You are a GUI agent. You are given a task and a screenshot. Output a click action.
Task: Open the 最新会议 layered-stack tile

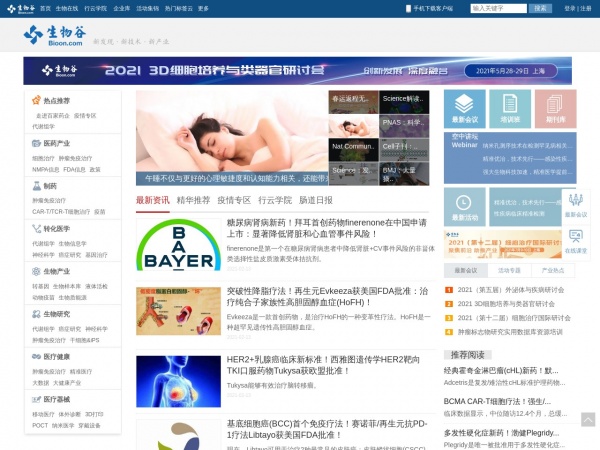click(465, 109)
